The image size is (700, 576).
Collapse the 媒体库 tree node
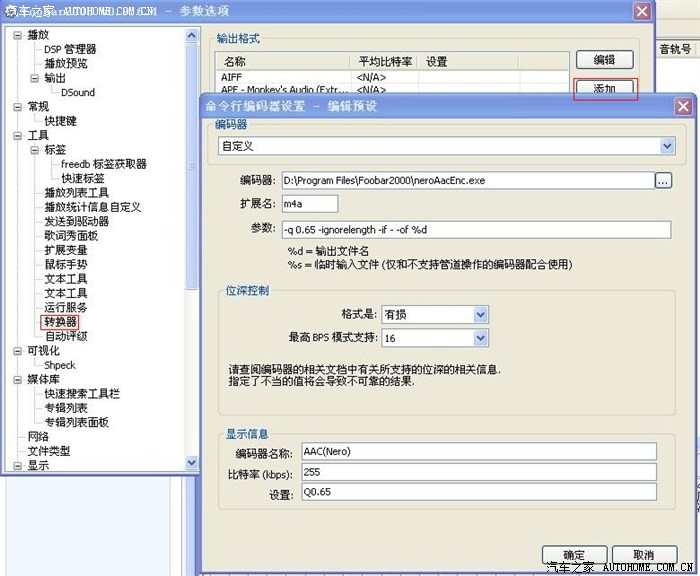pos(17,380)
